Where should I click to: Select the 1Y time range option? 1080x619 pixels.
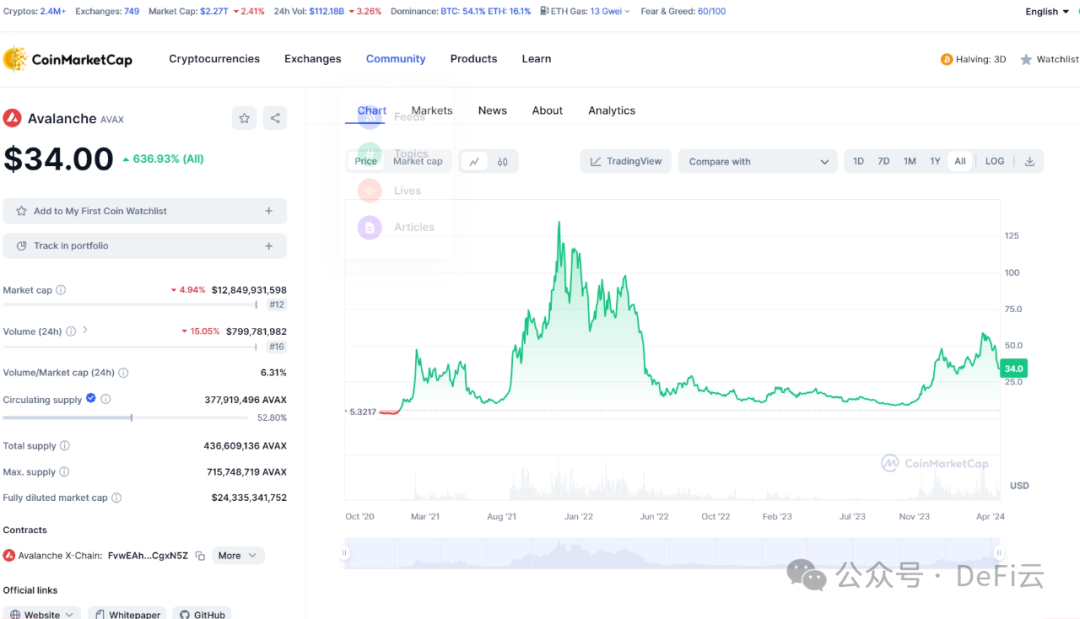coord(935,161)
